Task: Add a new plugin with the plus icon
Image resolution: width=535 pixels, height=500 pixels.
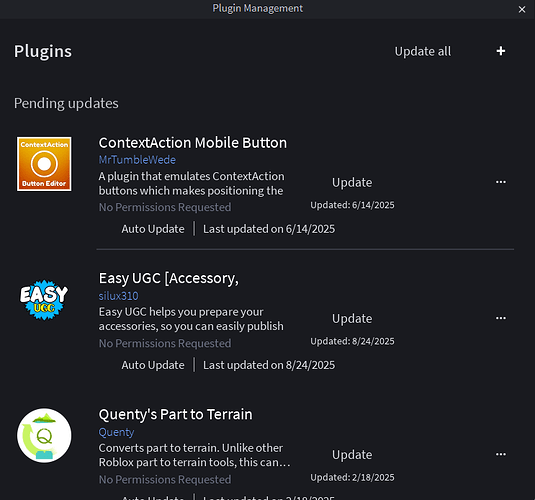Action: [501, 51]
